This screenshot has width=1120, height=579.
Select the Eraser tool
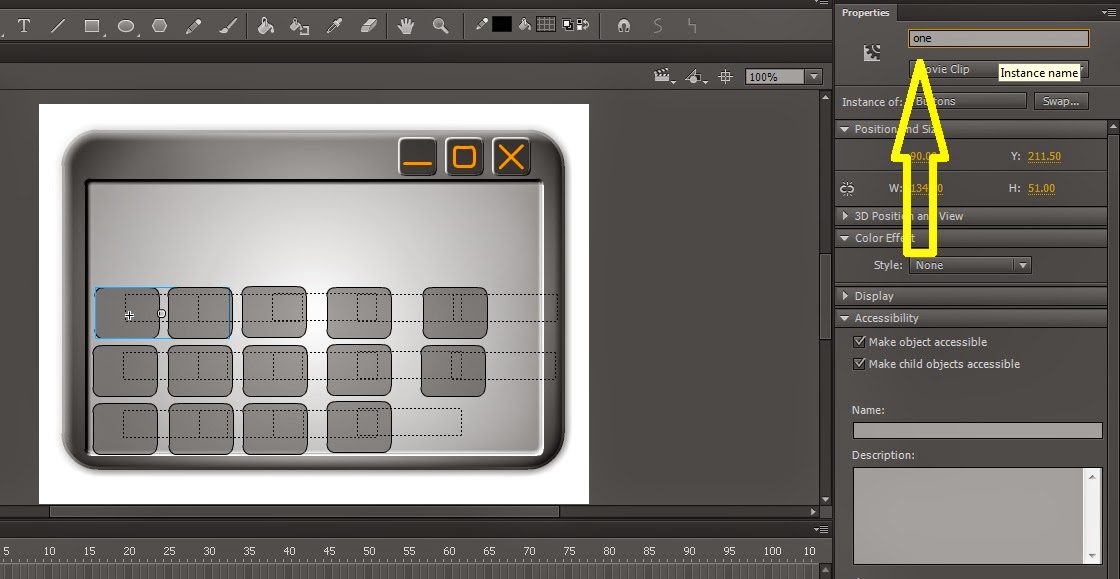click(x=368, y=26)
